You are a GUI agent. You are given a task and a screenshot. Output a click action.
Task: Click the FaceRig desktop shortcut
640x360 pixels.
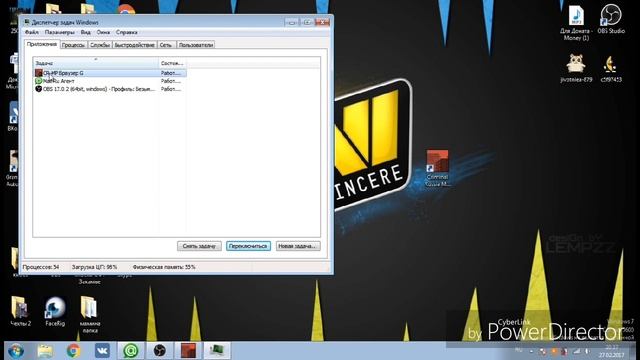(x=55, y=311)
